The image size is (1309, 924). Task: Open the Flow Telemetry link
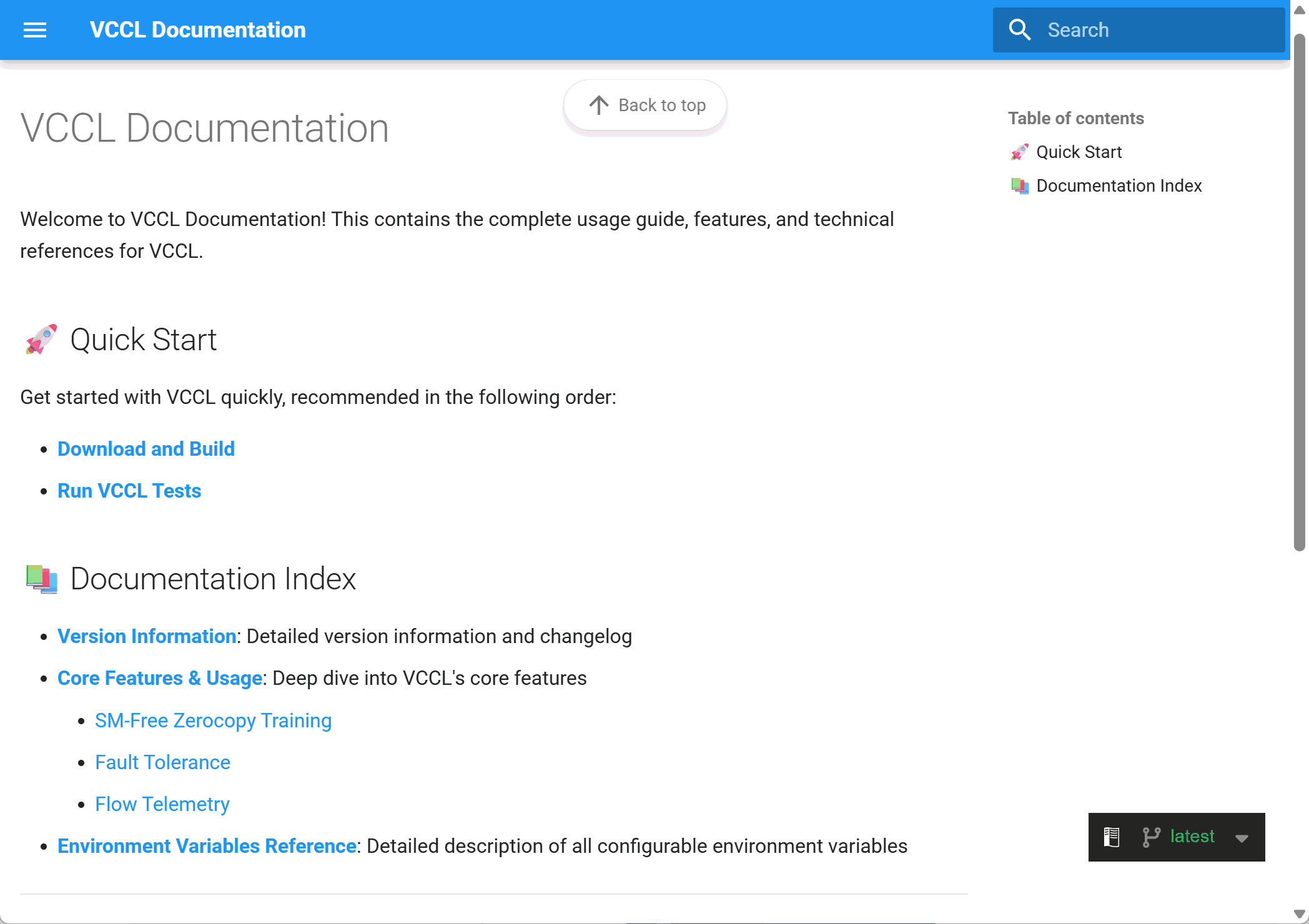[162, 804]
